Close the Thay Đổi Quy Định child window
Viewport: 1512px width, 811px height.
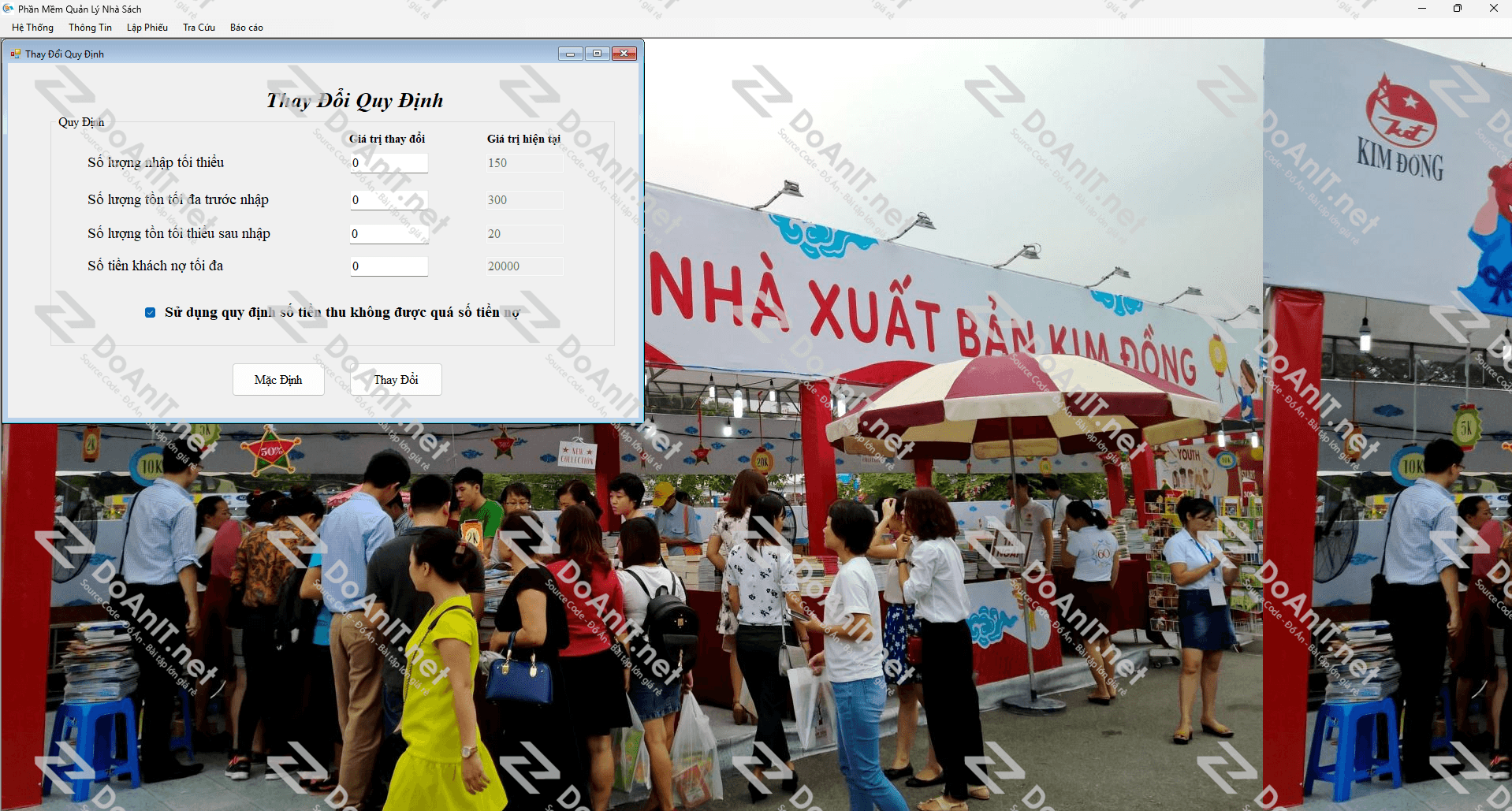(624, 54)
